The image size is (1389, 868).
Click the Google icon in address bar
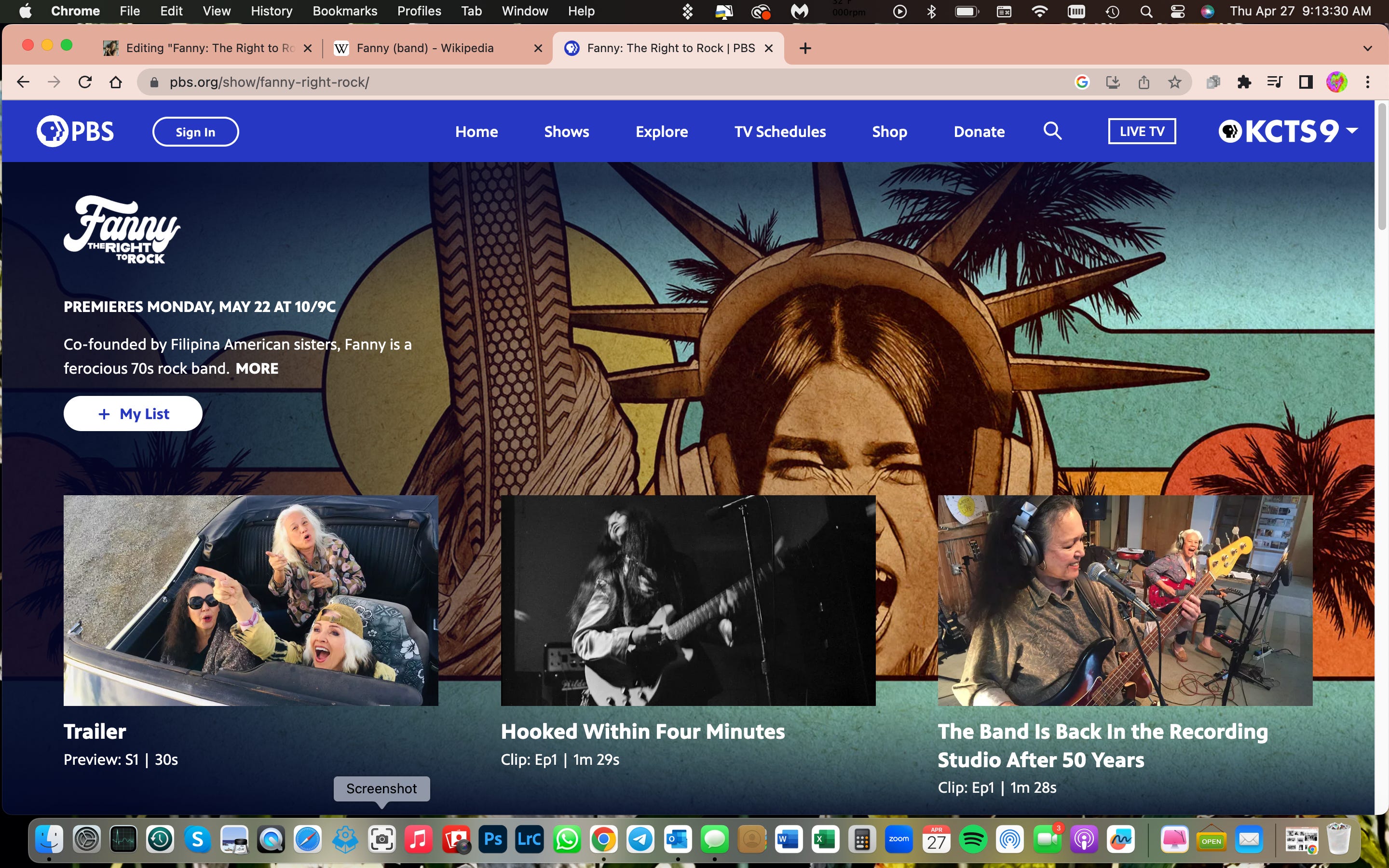[x=1082, y=82]
